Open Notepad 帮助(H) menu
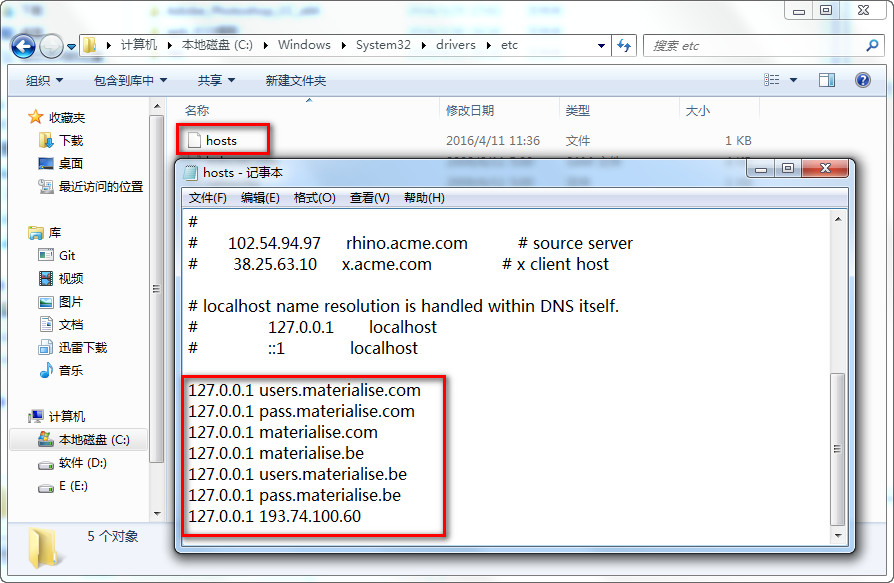This screenshot has height=583, width=894. pyautogui.click(x=424, y=198)
